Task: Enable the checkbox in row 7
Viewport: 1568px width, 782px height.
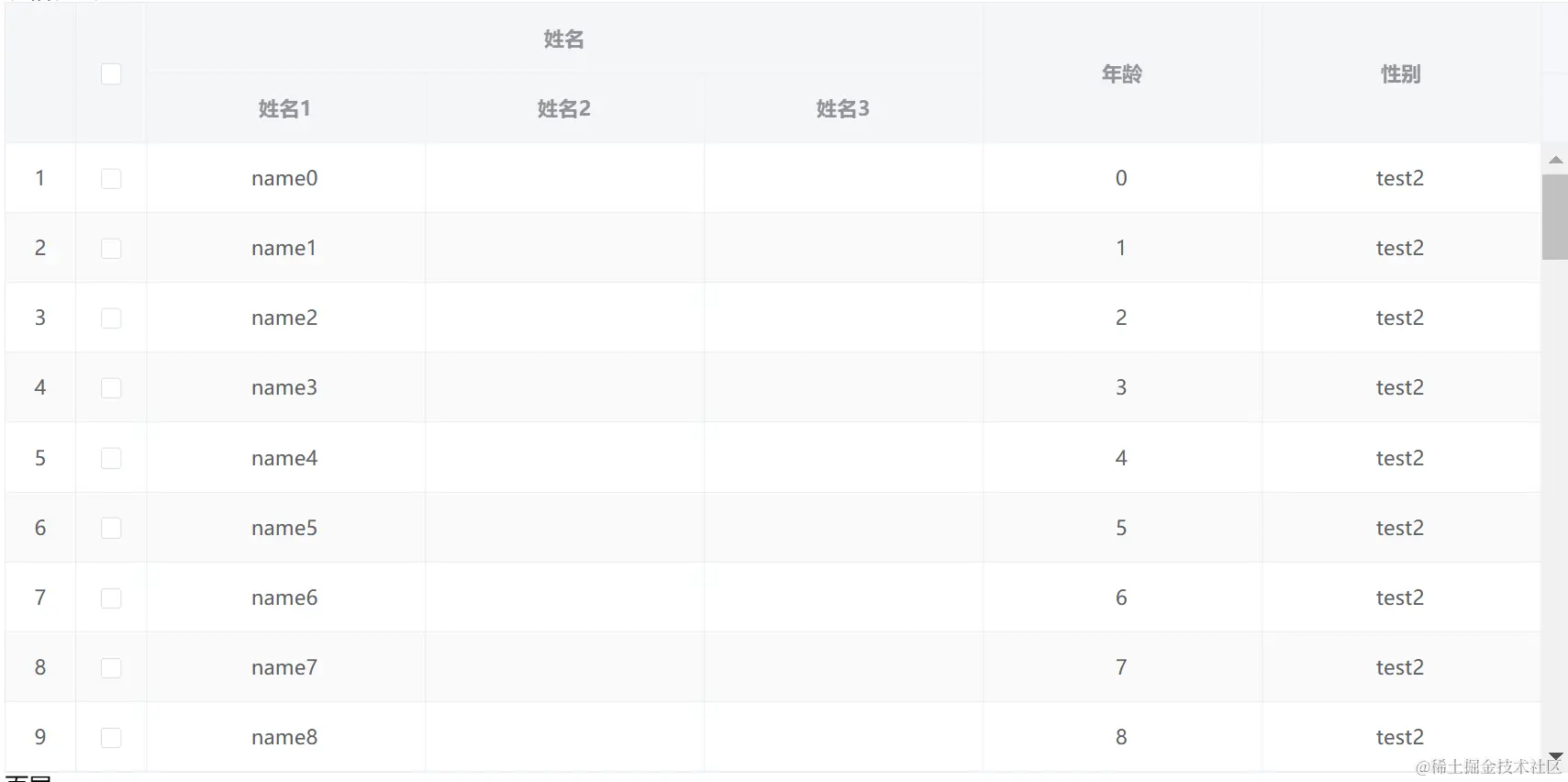Action: (111, 598)
